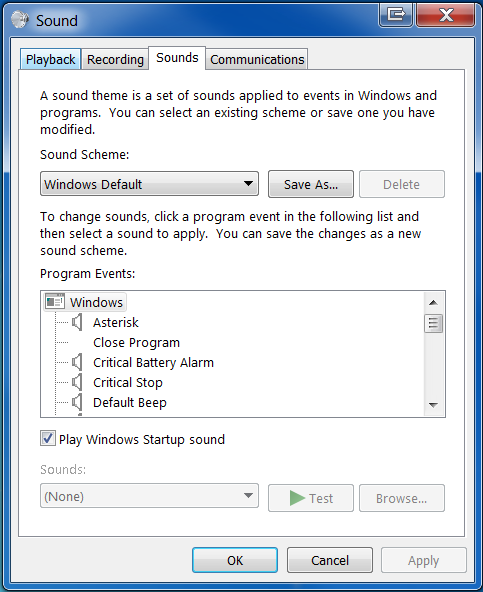Switch to the Communications tab

(257, 59)
